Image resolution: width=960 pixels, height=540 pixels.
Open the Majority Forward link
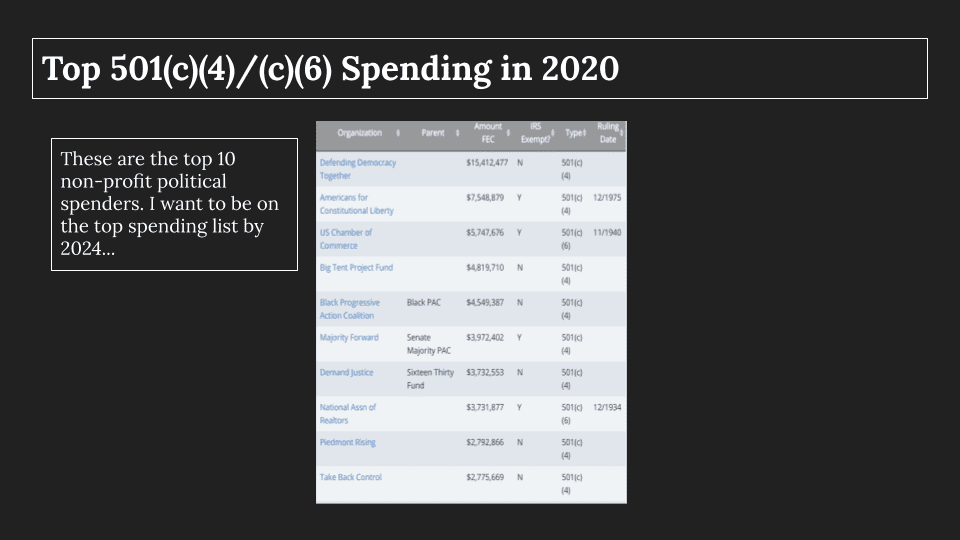(x=349, y=337)
